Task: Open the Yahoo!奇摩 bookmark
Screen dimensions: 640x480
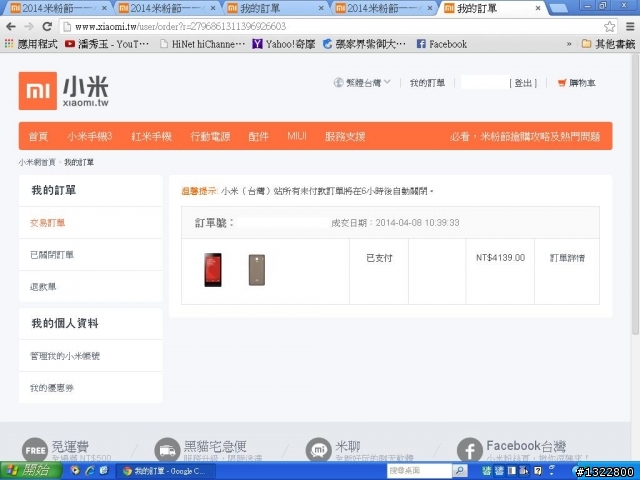Action: click(x=284, y=44)
